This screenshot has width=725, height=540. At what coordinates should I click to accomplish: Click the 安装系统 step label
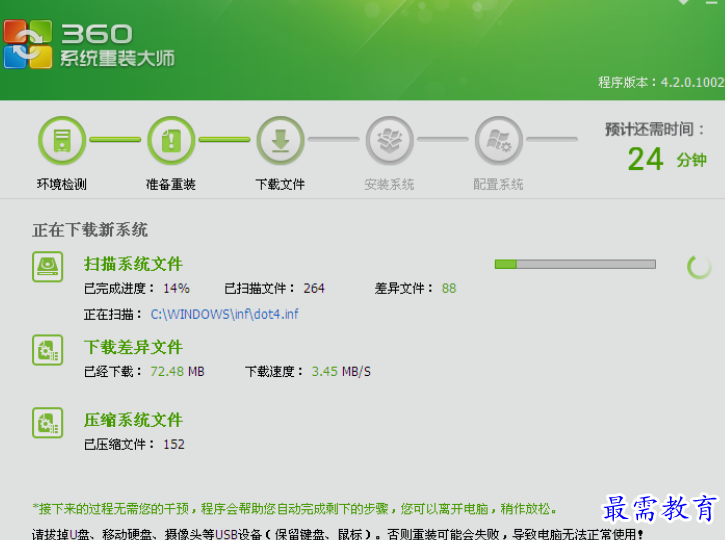point(389,184)
